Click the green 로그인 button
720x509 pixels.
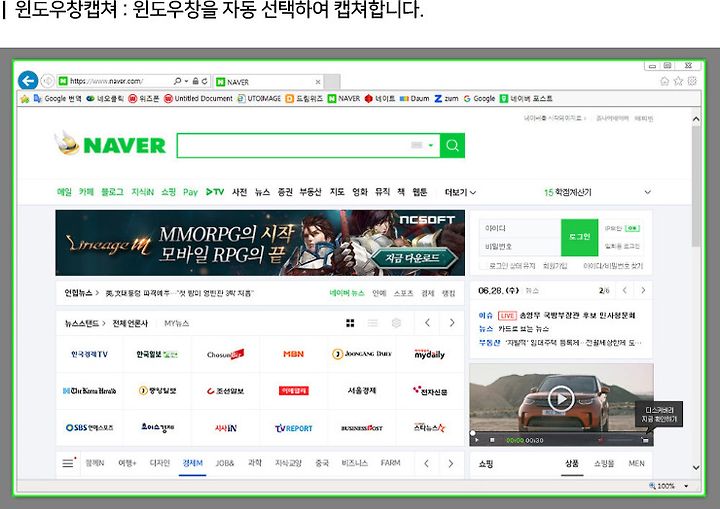pyautogui.click(x=579, y=238)
